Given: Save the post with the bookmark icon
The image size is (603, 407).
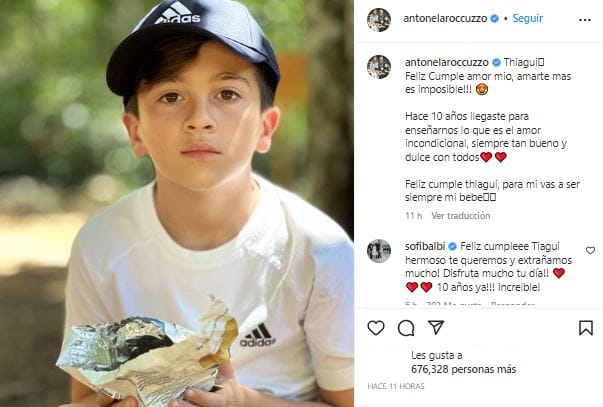Looking at the screenshot, I should click(x=586, y=328).
